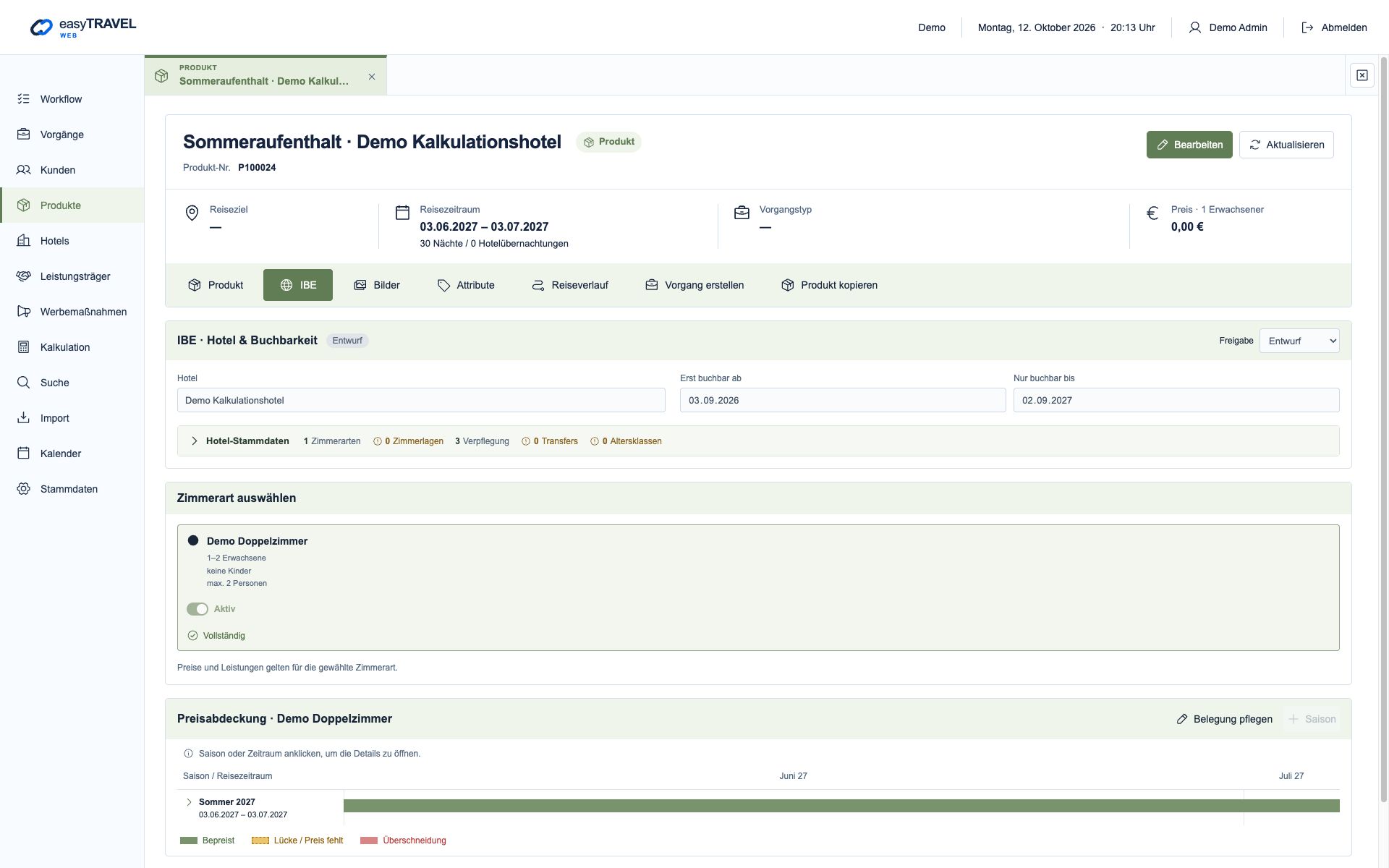
Task: Open Leistungsträger section
Action: coord(72,276)
